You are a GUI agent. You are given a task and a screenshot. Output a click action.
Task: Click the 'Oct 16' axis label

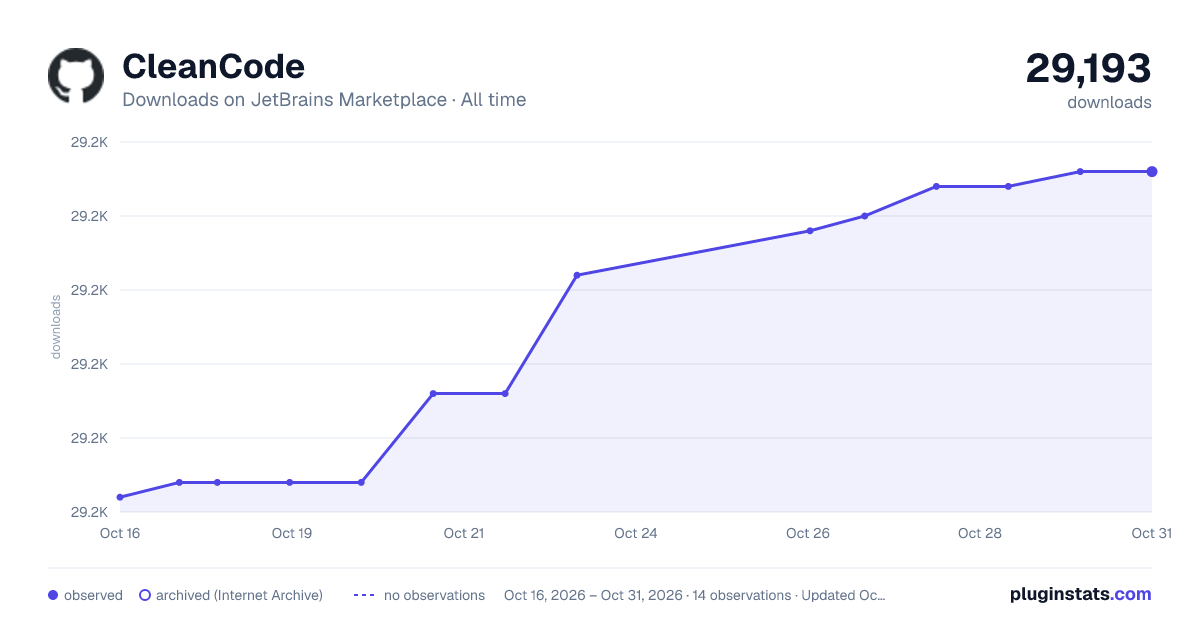point(120,533)
